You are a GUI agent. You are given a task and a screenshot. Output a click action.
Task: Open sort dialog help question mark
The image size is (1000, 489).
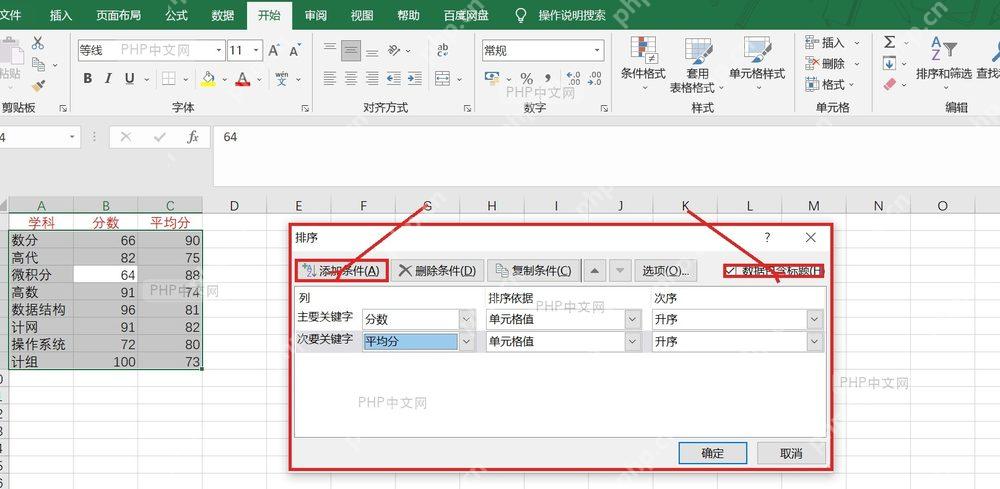click(767, 238)
